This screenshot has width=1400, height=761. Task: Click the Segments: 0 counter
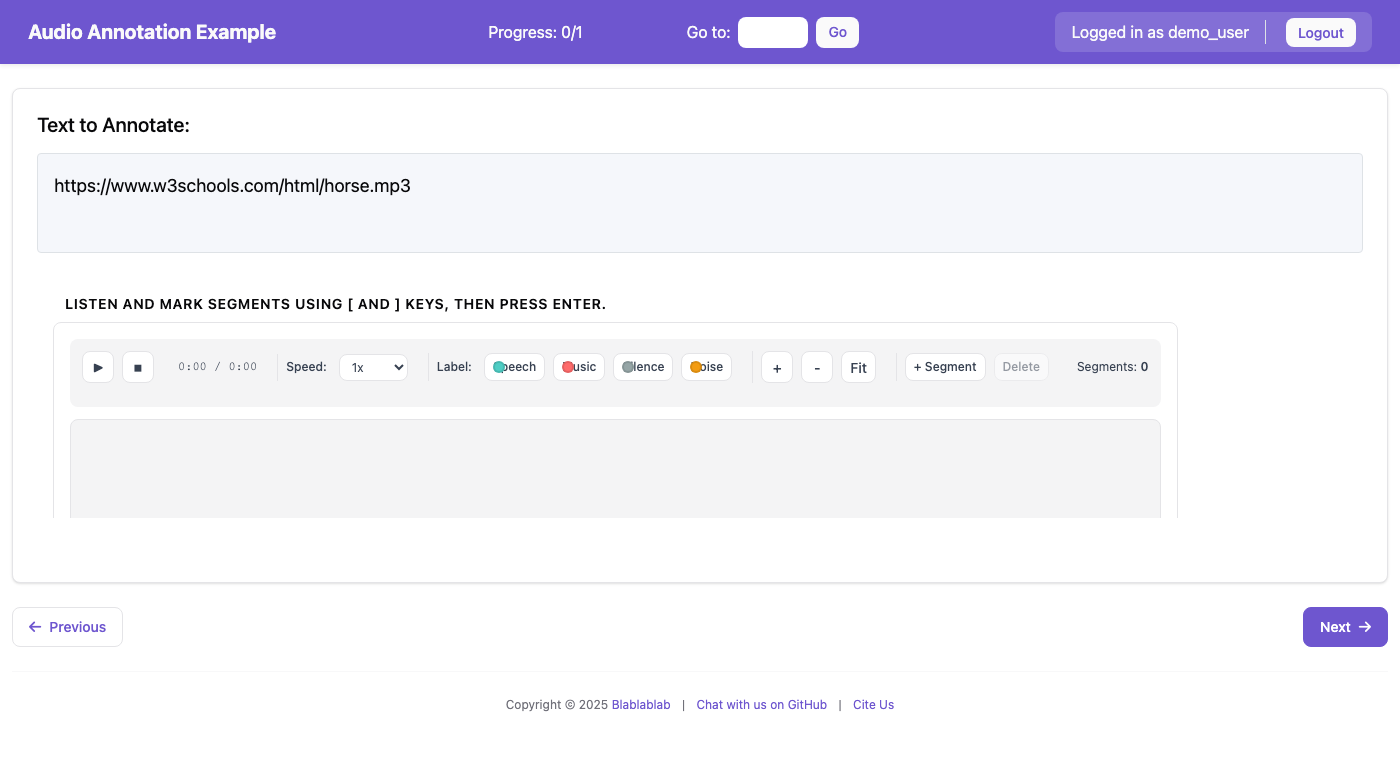pos(1112,367)
